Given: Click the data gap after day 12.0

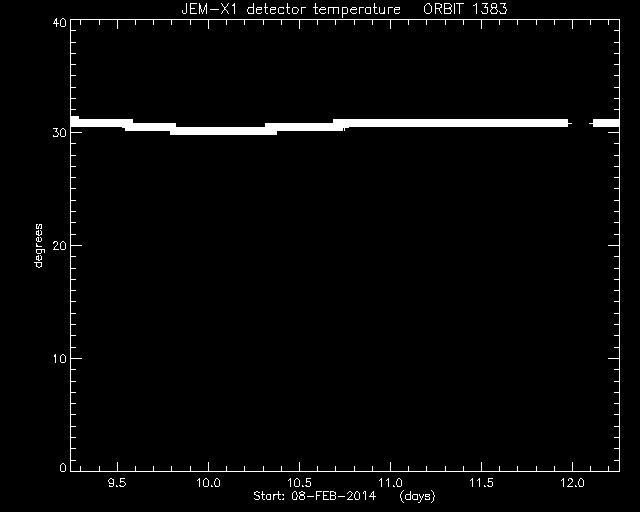Looking at the screenshot, I should coord(580,123).
